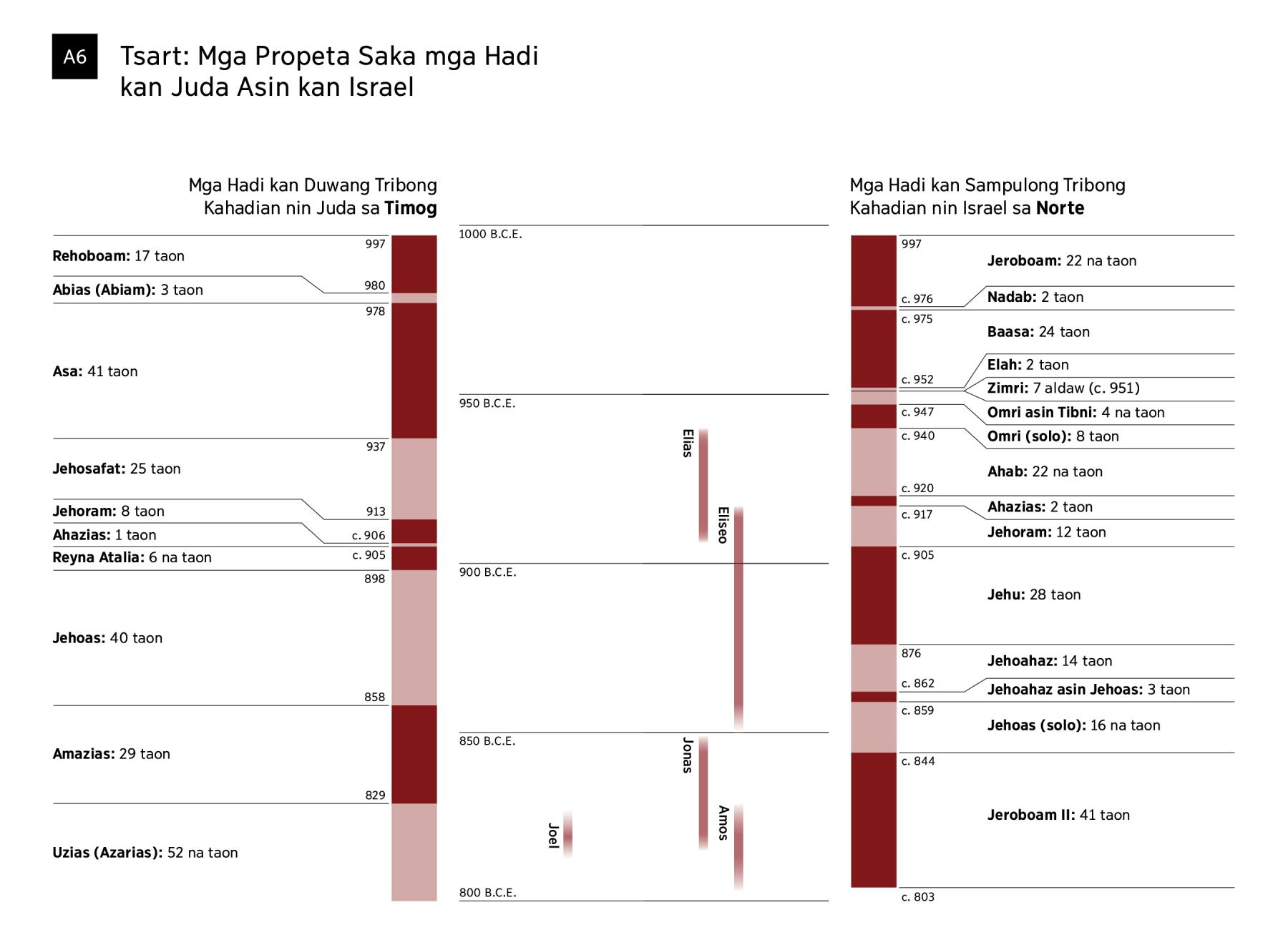Select the Jonas prophet bar

703,793
